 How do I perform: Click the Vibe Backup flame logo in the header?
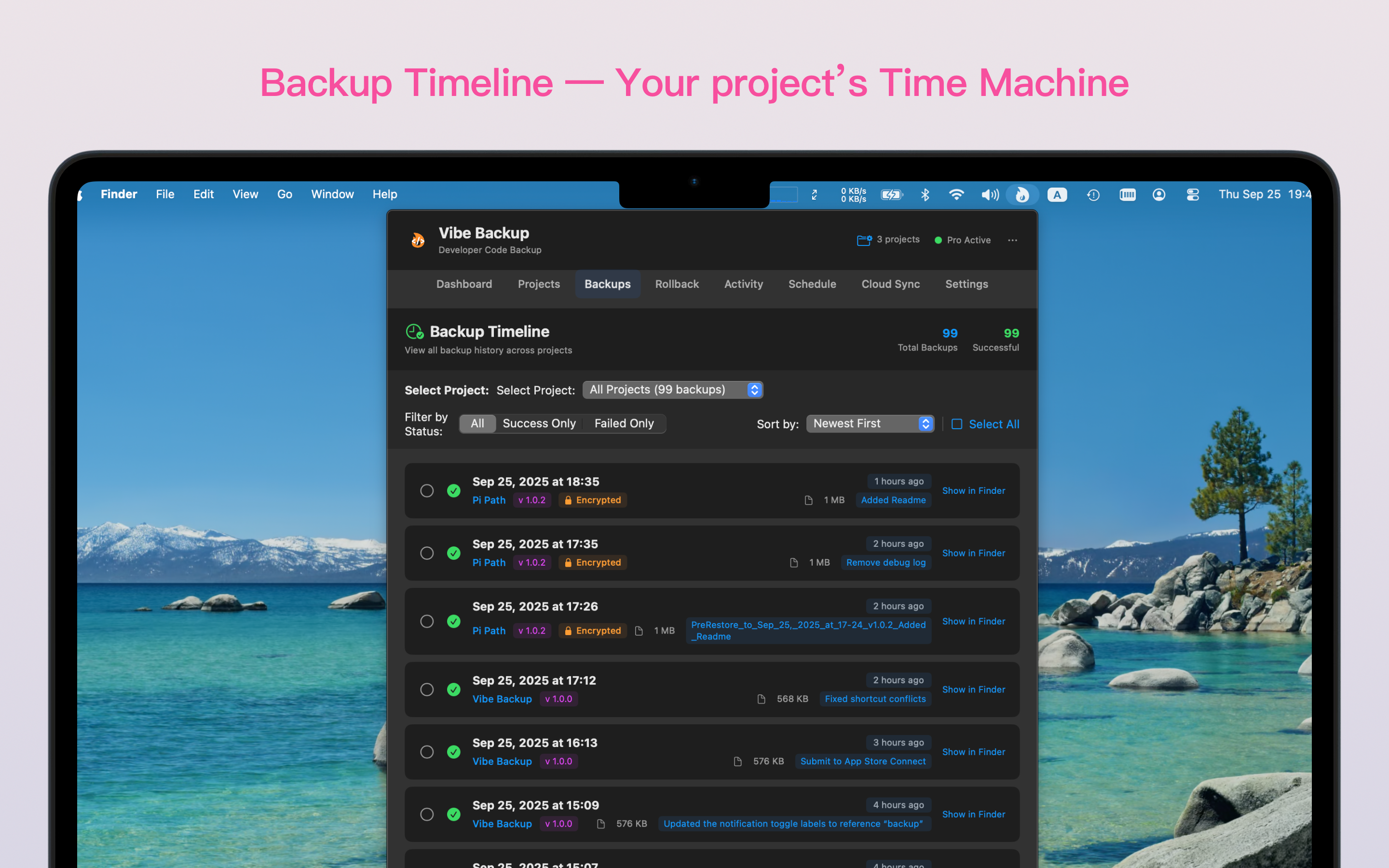pyautogui.click(x=417, y=240)
